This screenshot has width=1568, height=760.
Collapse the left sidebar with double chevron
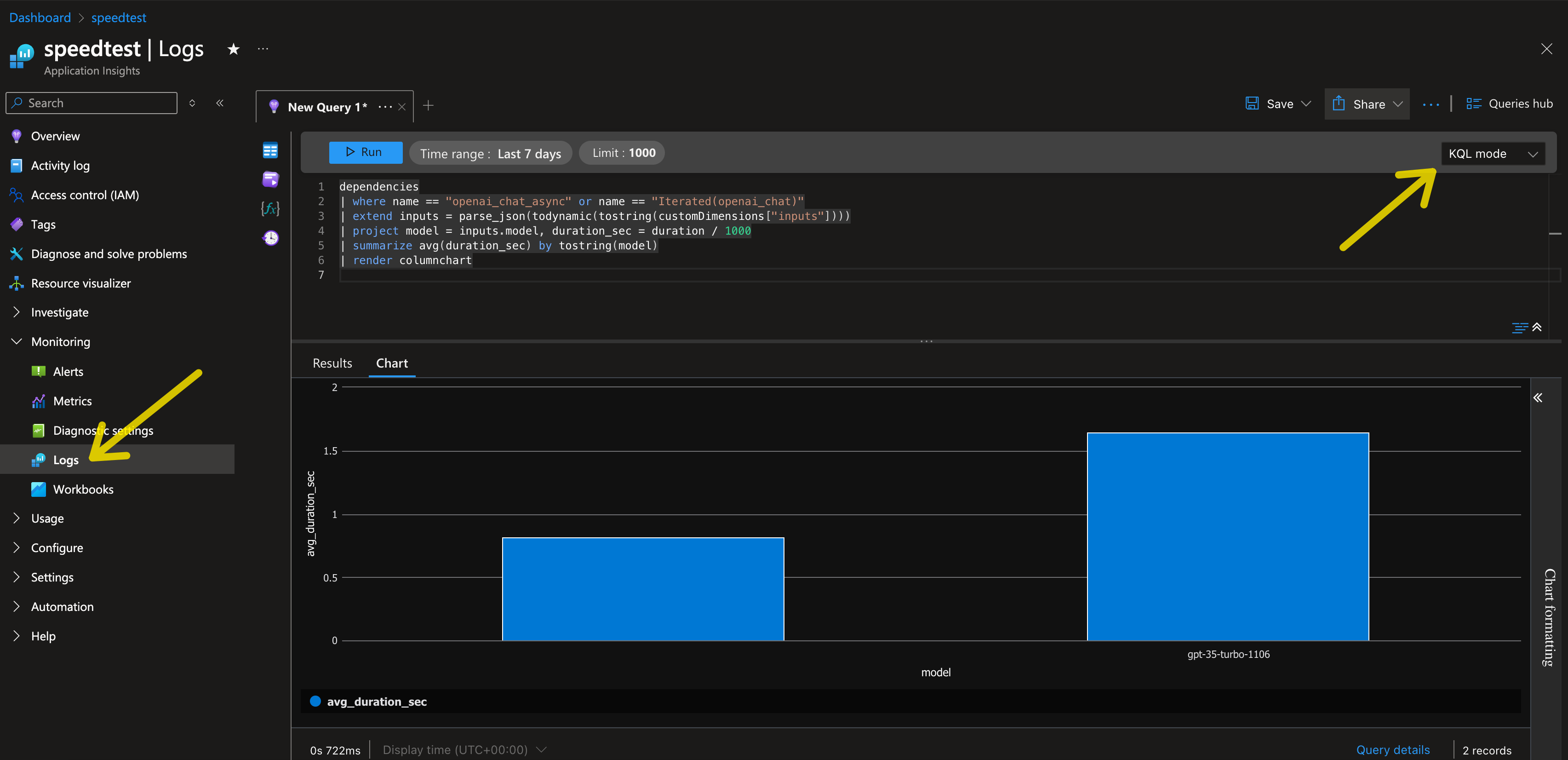[220, 103]
